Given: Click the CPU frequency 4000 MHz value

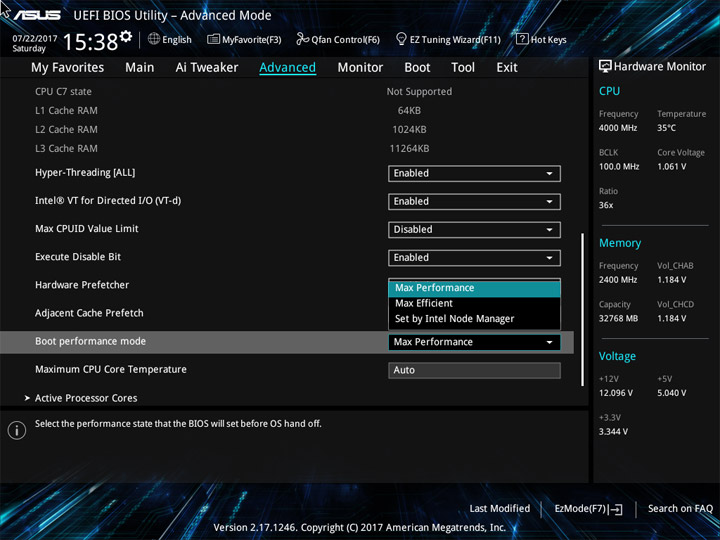Looking at the screenshot, I should coord(618,128).
